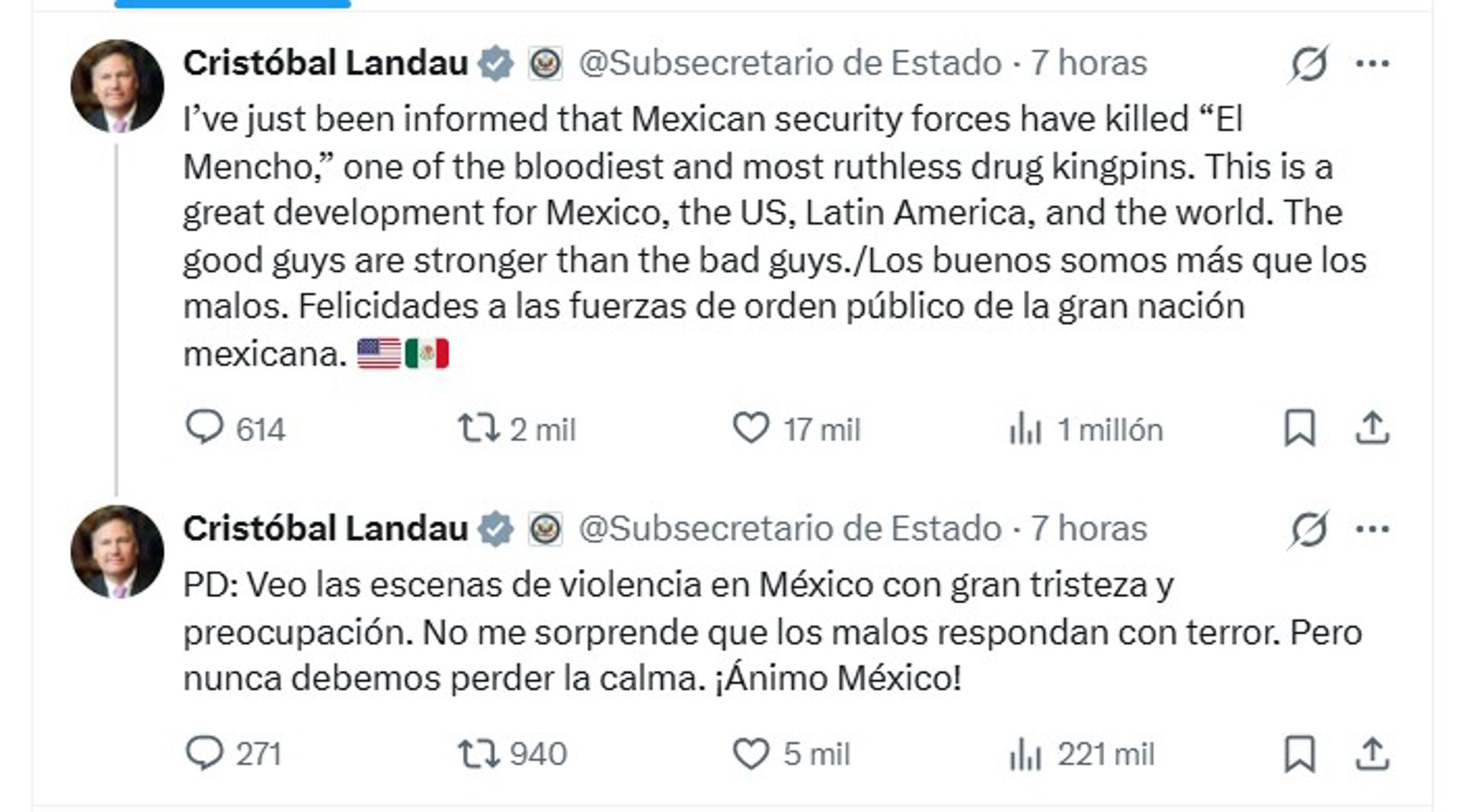Share the second tweet
Image resolution: width=1463 pixels, height=812 pixels.
[x=1372, y=754]
